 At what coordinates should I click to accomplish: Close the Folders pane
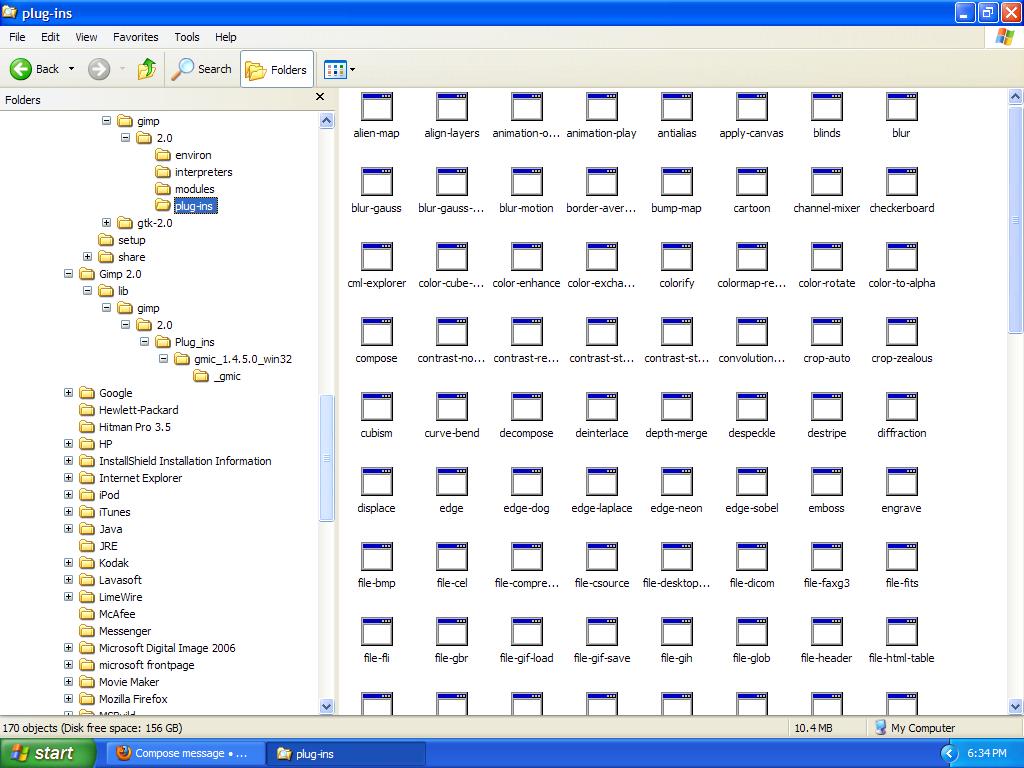[320, 97]
